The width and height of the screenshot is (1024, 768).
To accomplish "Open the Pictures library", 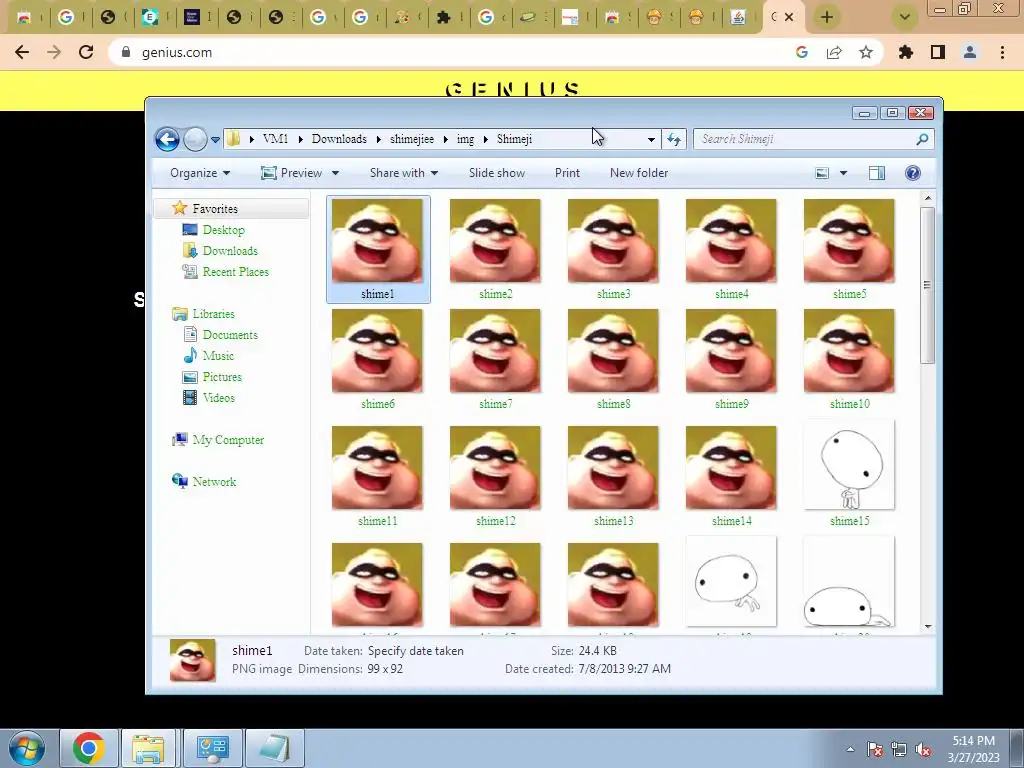I will click(x=221, y=377).
